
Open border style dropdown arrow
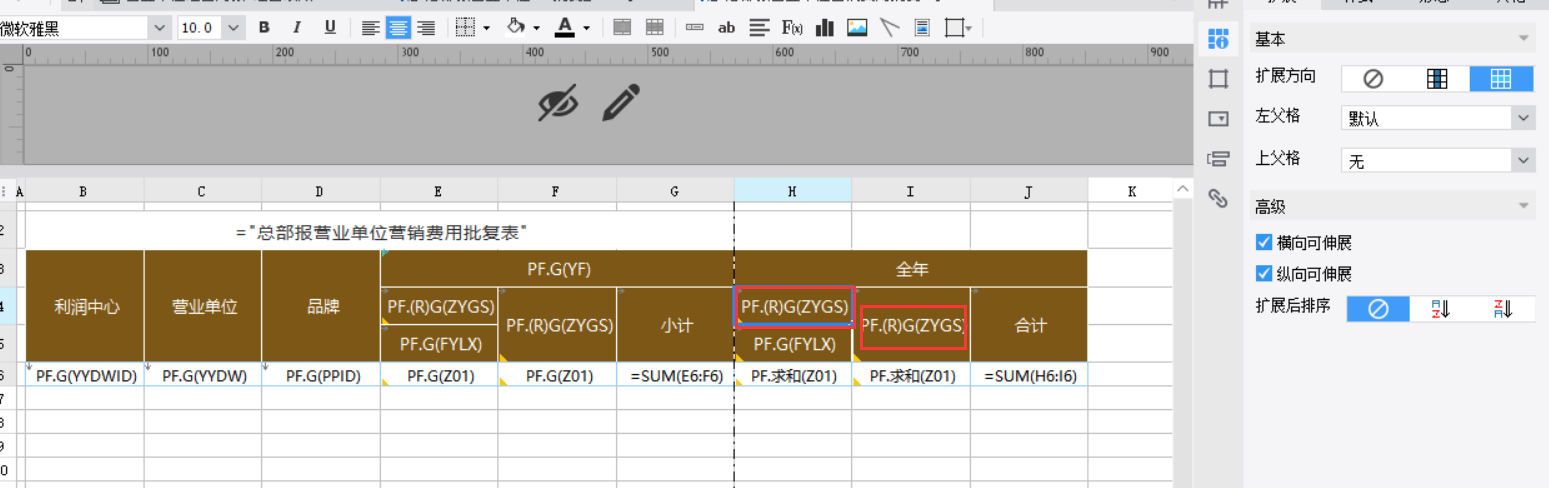tap(487, 28)
